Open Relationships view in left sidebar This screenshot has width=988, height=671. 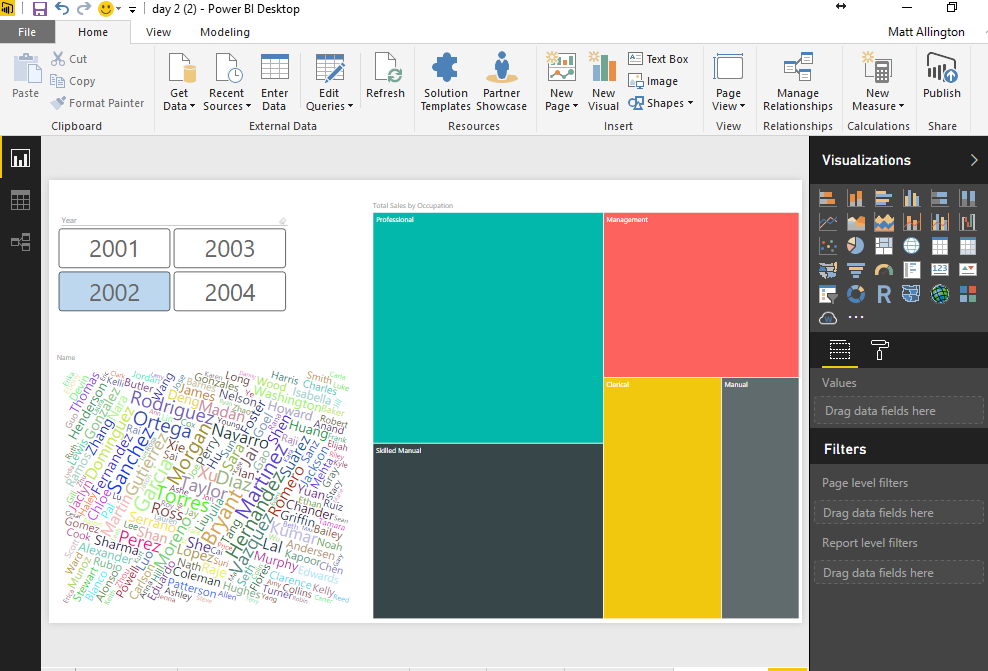click(x=20, y=242)
